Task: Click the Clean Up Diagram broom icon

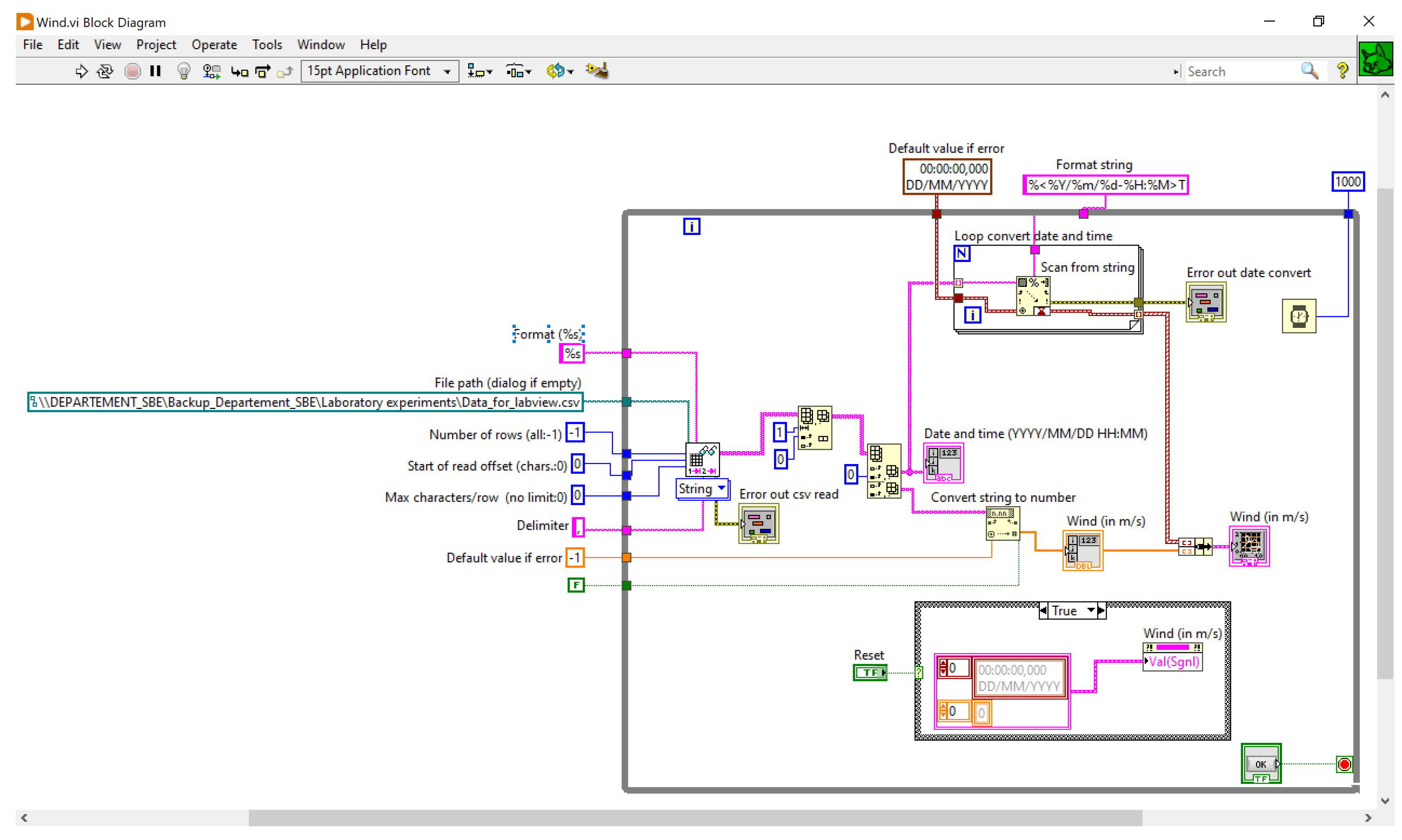Action: pyautogui.click(x=597, y=71)
